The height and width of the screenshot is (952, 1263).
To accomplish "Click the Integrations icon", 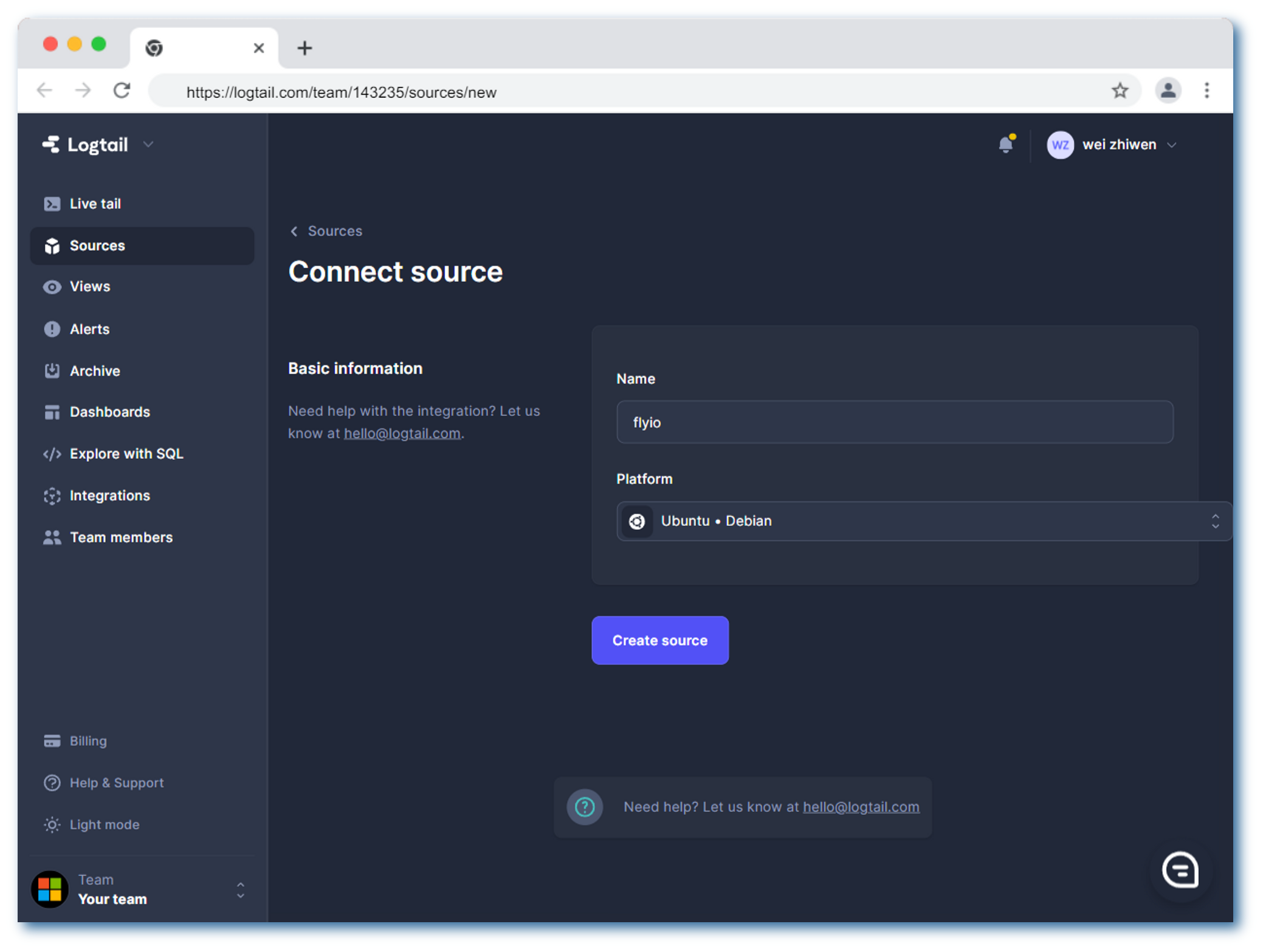I will click(x=52, y=495).
